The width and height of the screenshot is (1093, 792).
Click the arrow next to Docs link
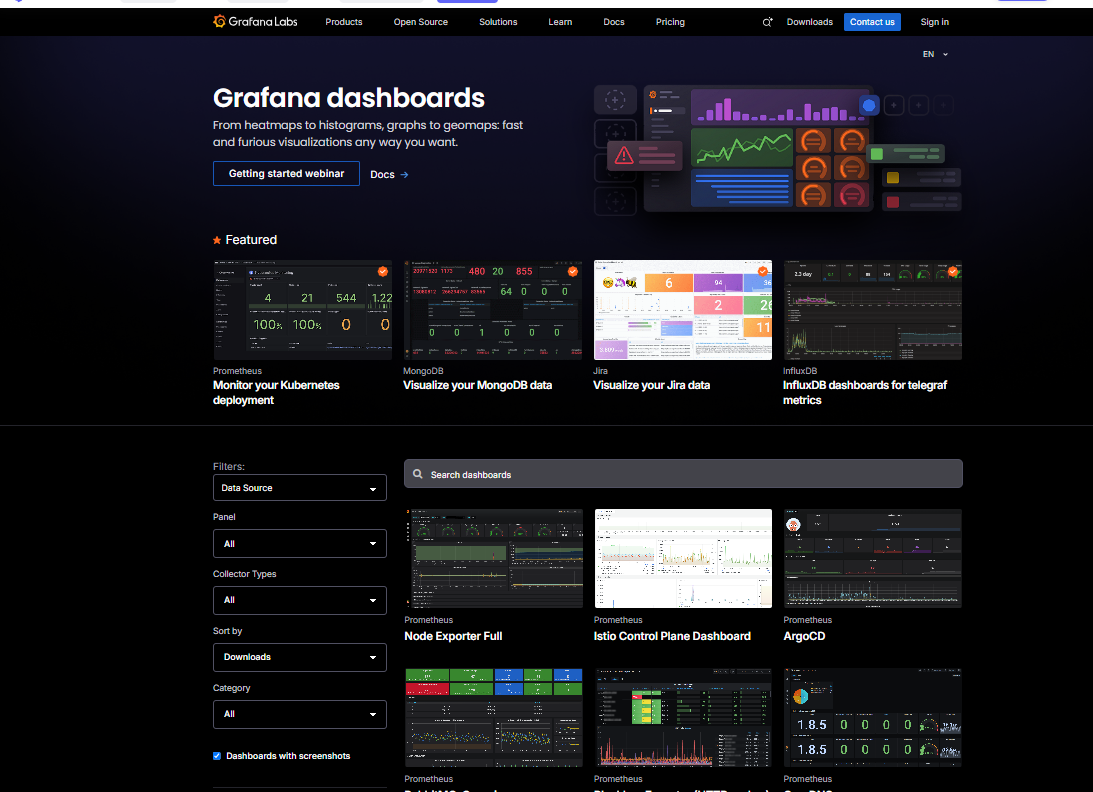point(404,175)
